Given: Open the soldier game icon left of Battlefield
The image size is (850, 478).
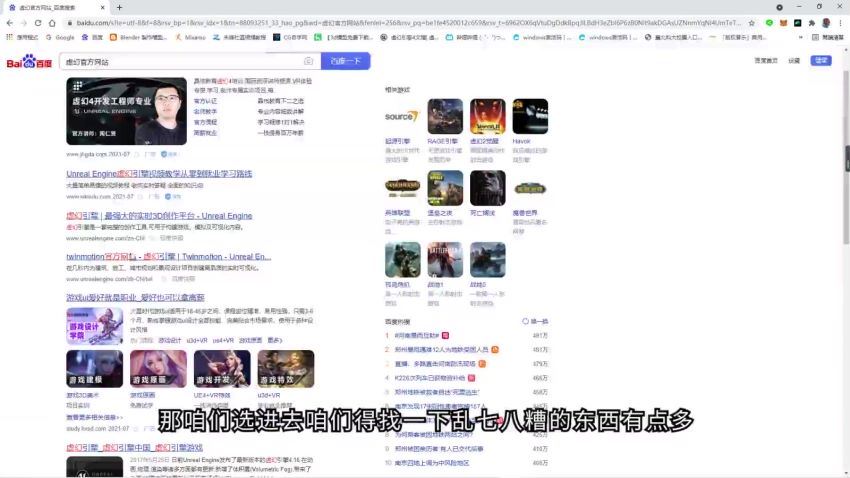Looking at the screenshot, I should coord(402,260).
